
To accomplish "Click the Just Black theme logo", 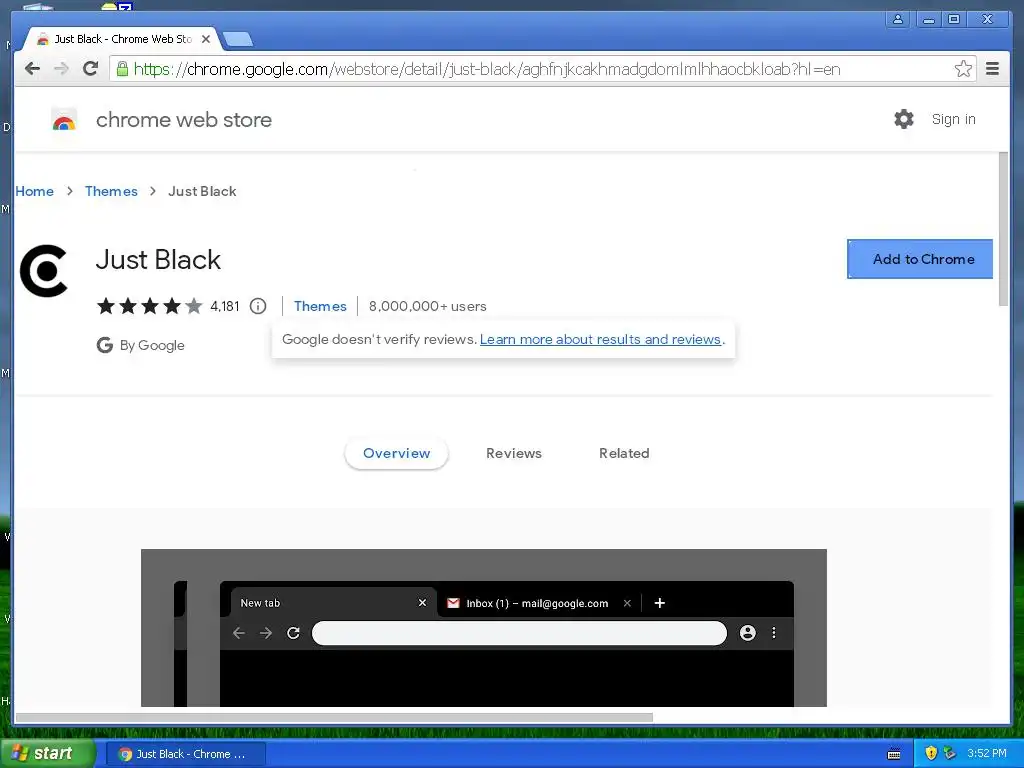I will point(44,271).
